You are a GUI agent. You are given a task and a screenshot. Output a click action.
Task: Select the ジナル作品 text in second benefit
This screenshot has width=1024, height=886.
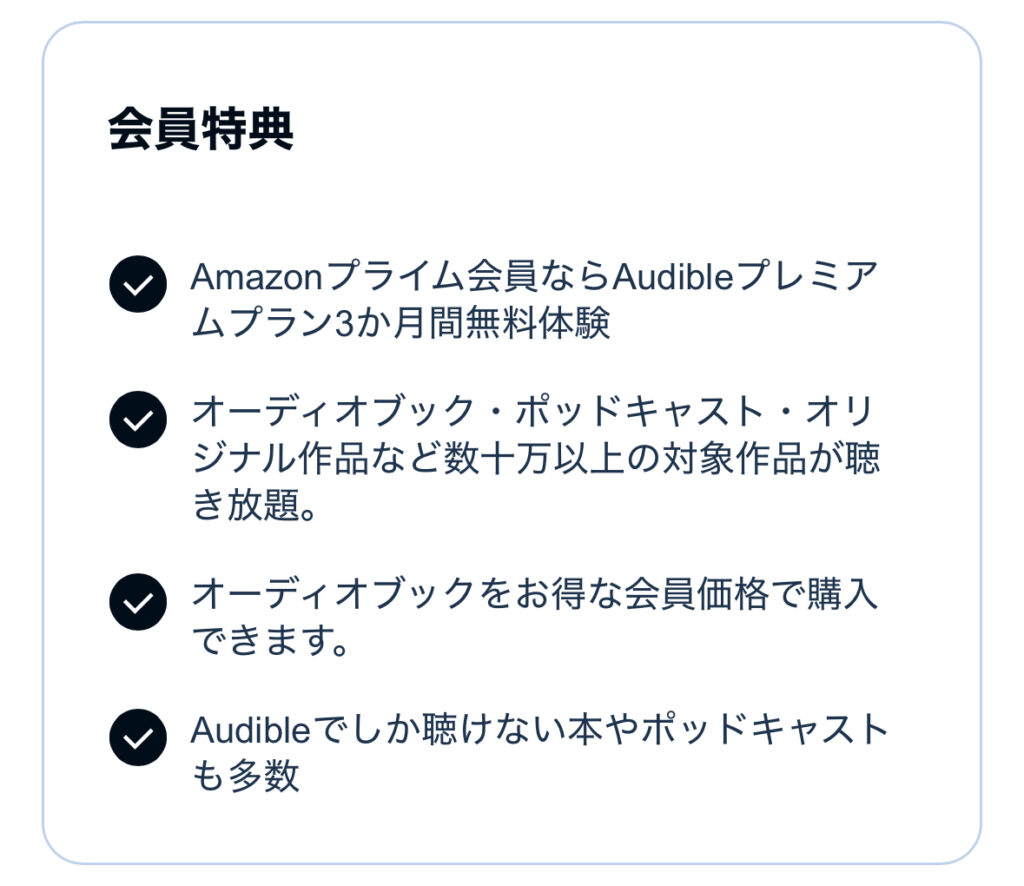pyautogui.click(x=281, y=458)
